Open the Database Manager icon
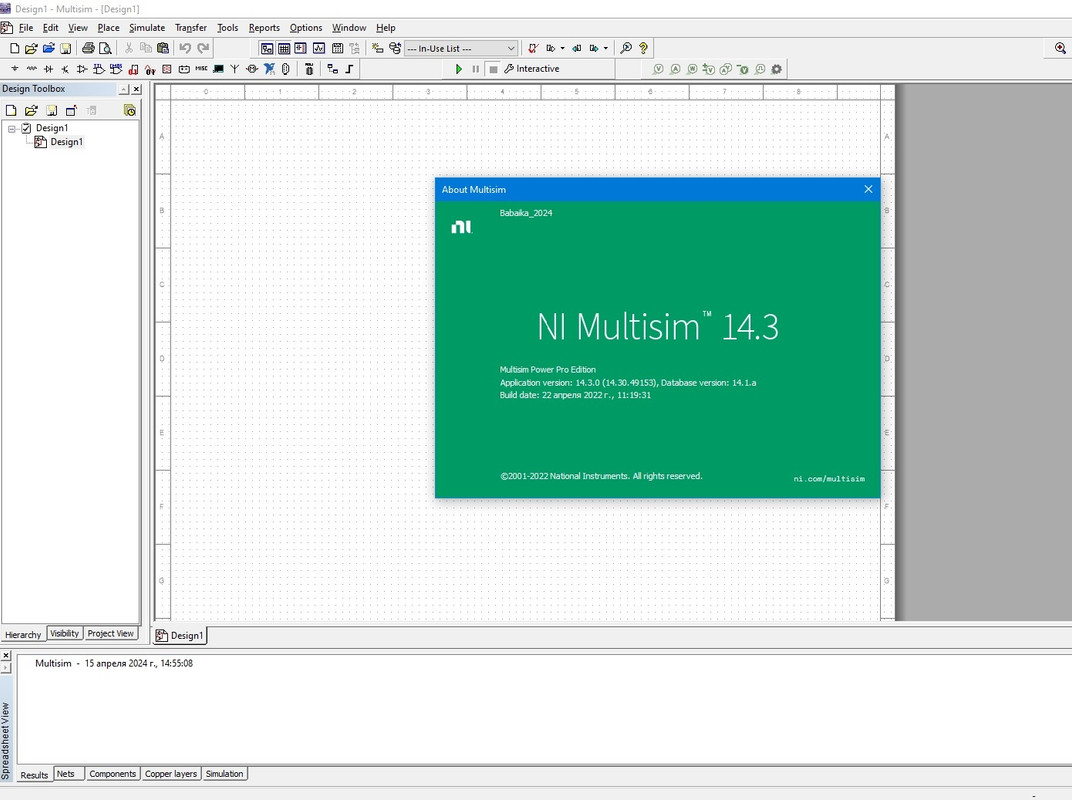1072x800 pixels. (x=395, y=49)
